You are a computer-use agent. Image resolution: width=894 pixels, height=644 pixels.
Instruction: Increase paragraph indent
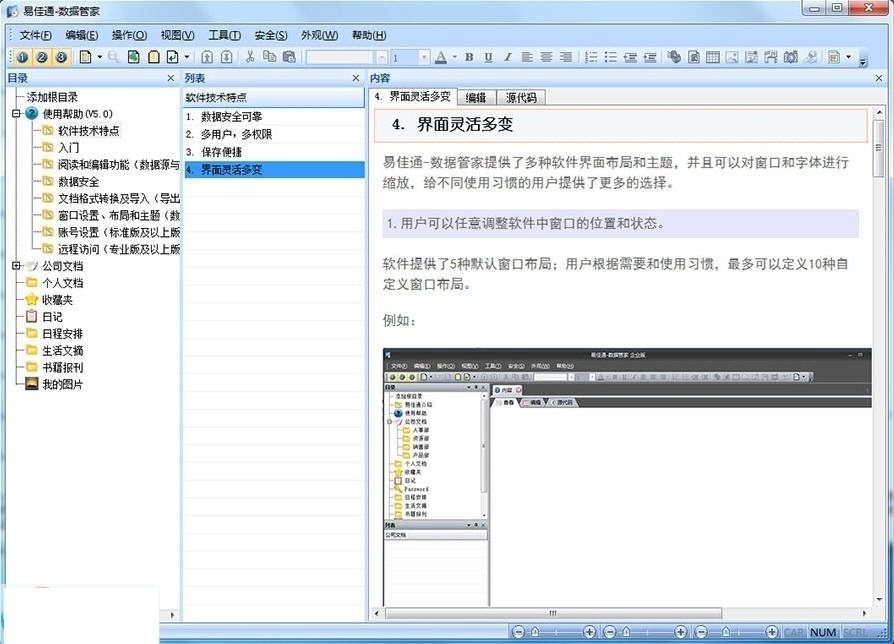pos(649,57)
